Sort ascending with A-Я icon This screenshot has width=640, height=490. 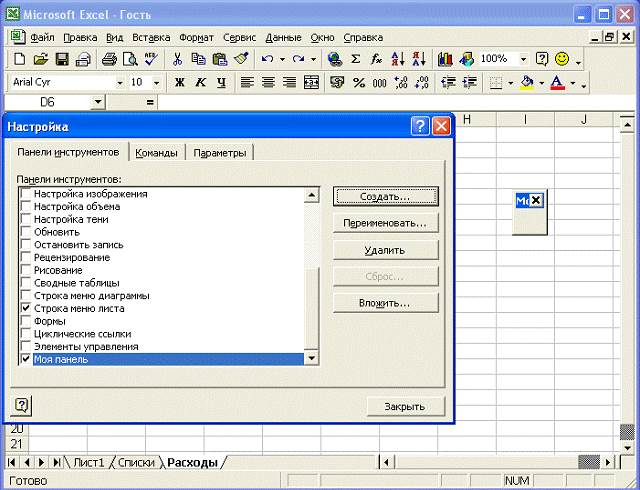tap(398, 60)
